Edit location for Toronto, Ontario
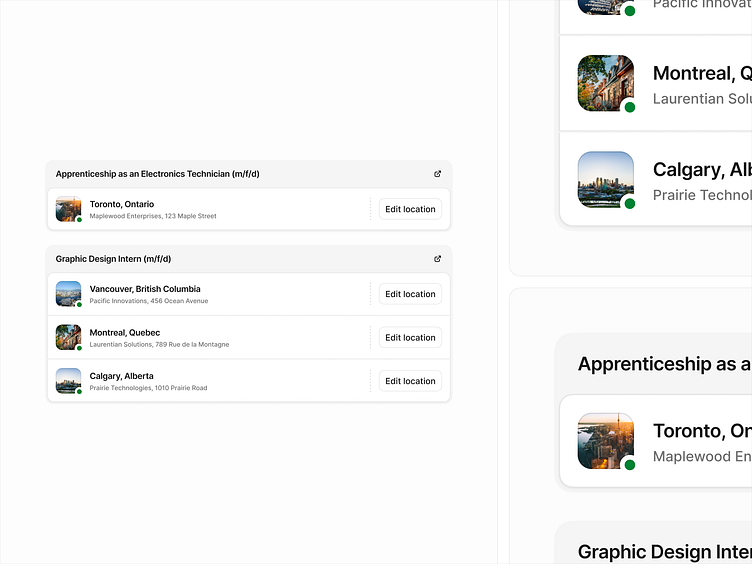Screen dimensions: 752x564 pos(410,209)
